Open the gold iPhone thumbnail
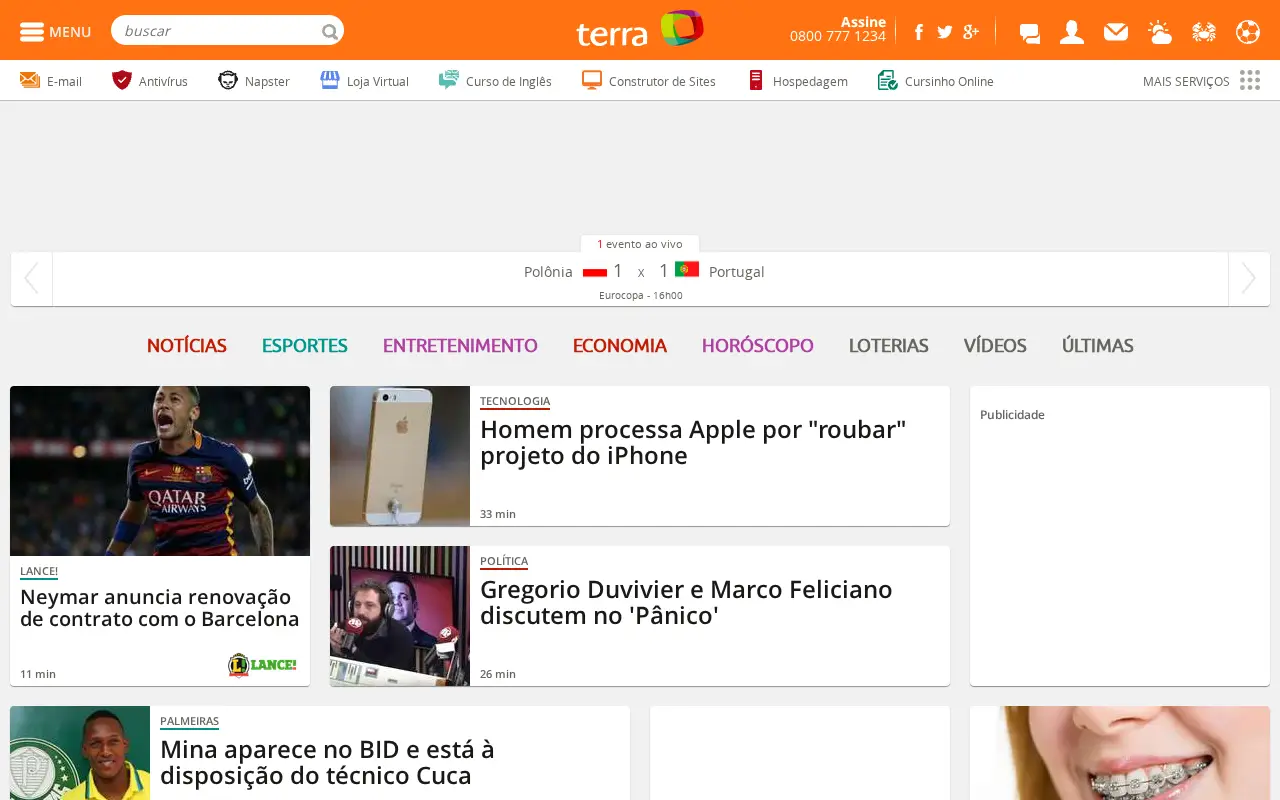Viewport: 1280px width, 800px height. click(400, 456)
